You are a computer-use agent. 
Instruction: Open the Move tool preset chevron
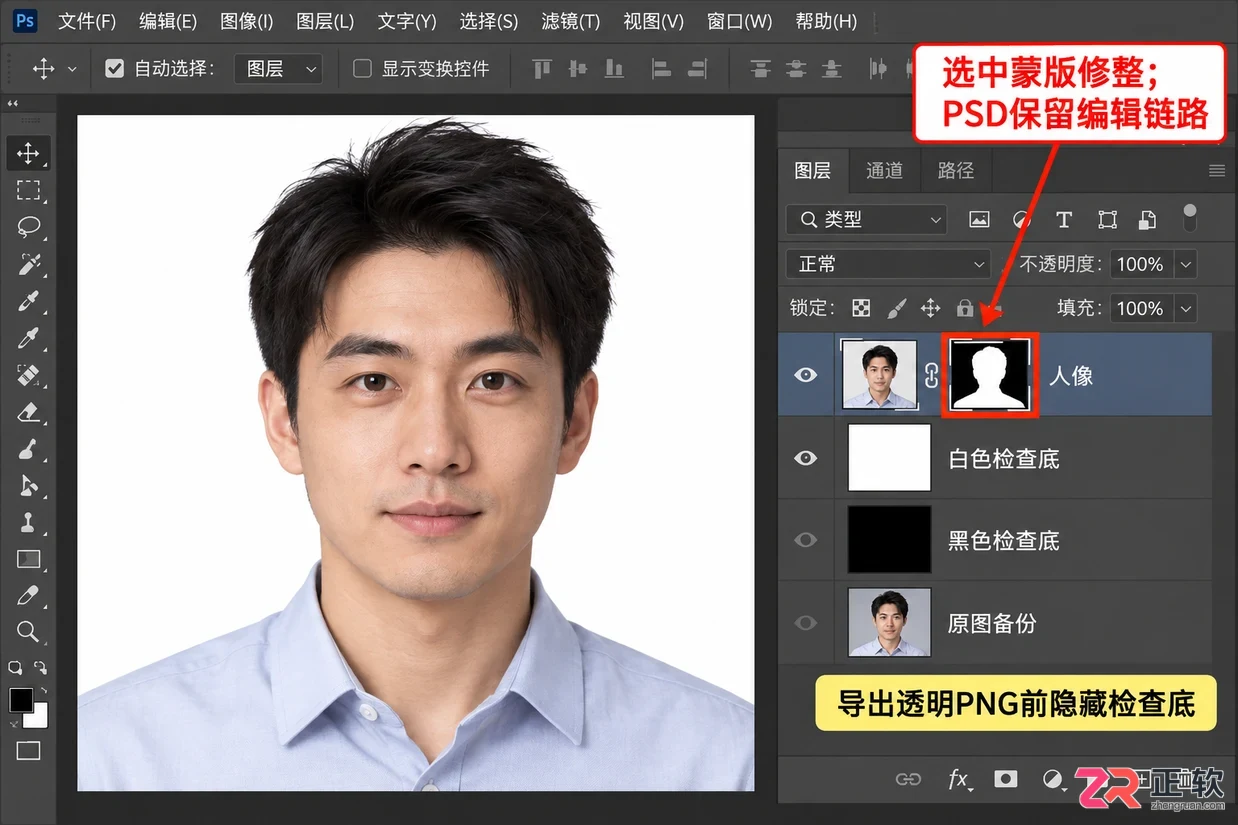click(x=71, y=69)
